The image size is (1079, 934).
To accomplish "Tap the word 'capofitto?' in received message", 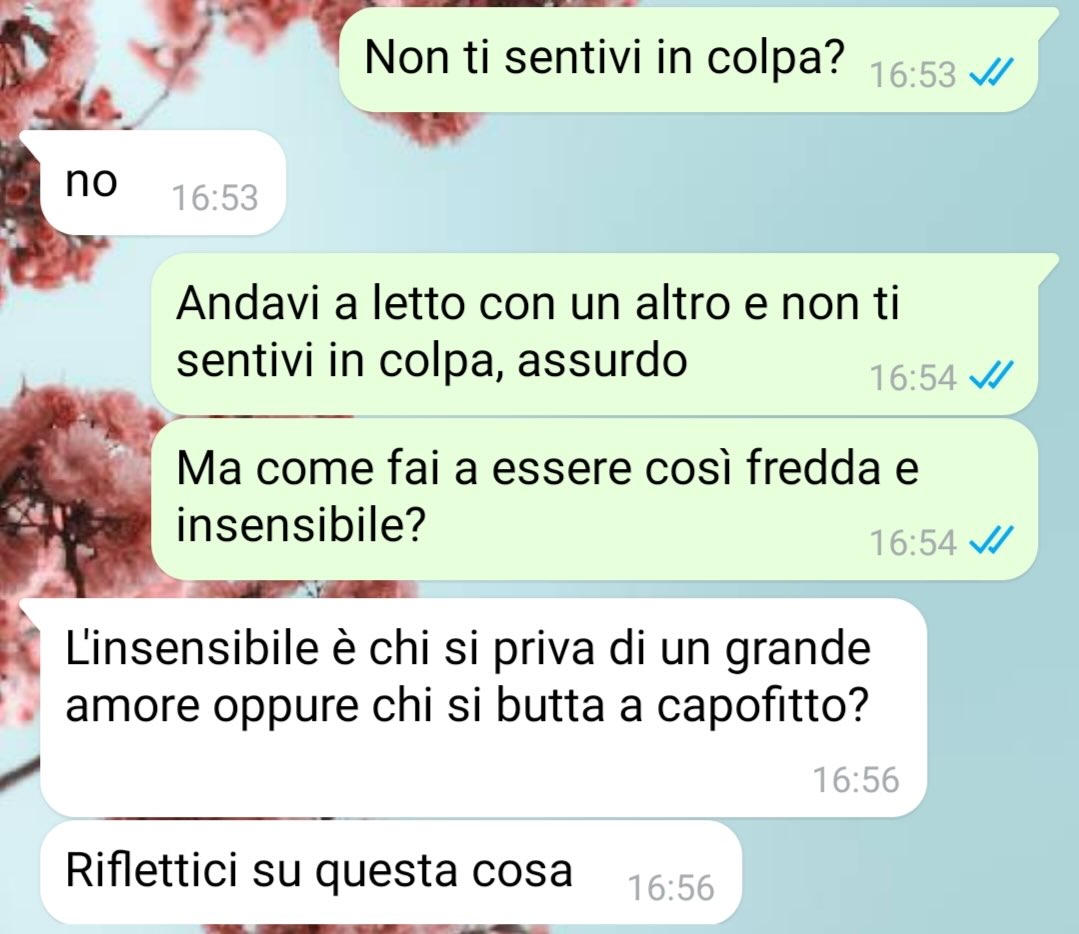I will (763, 707).
